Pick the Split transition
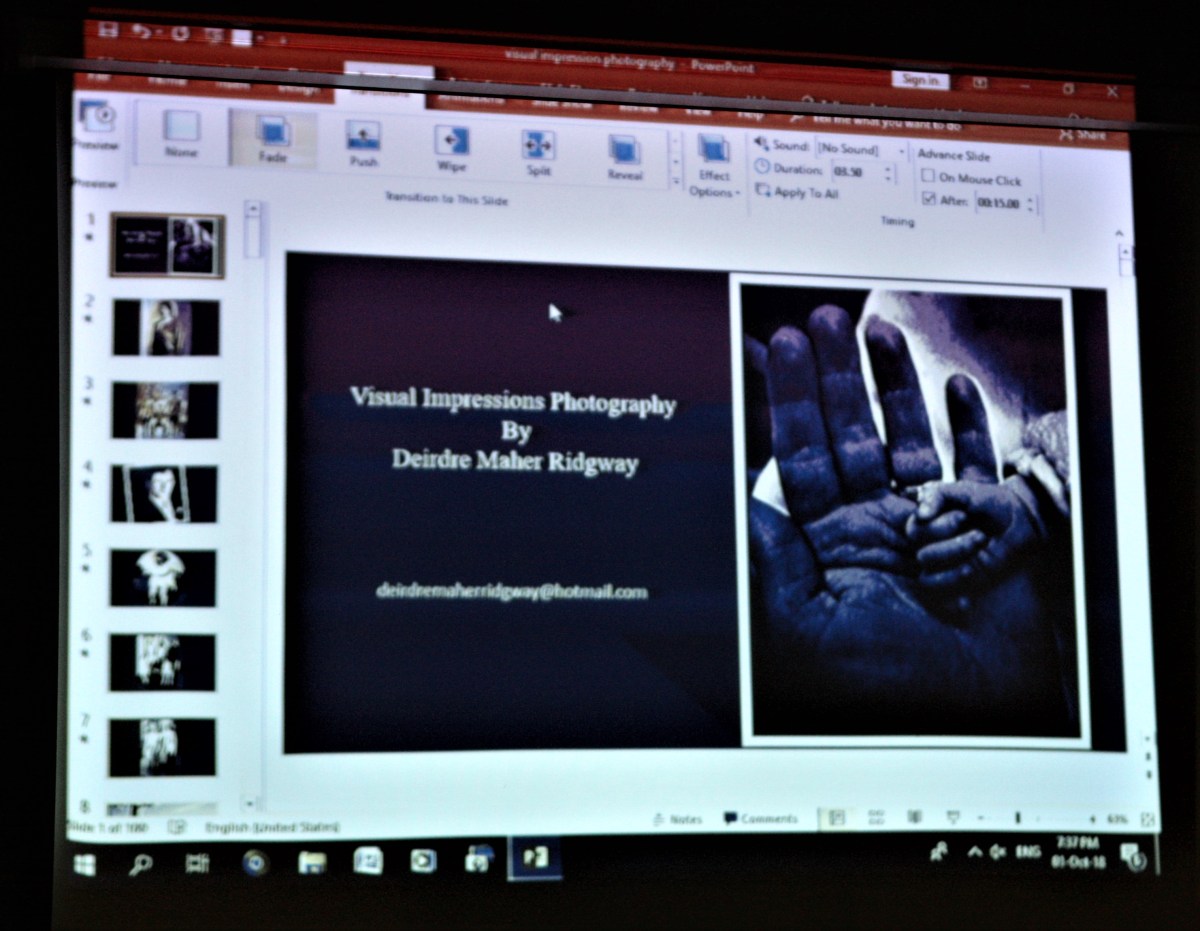The image size is (1200, 931). 538,151
